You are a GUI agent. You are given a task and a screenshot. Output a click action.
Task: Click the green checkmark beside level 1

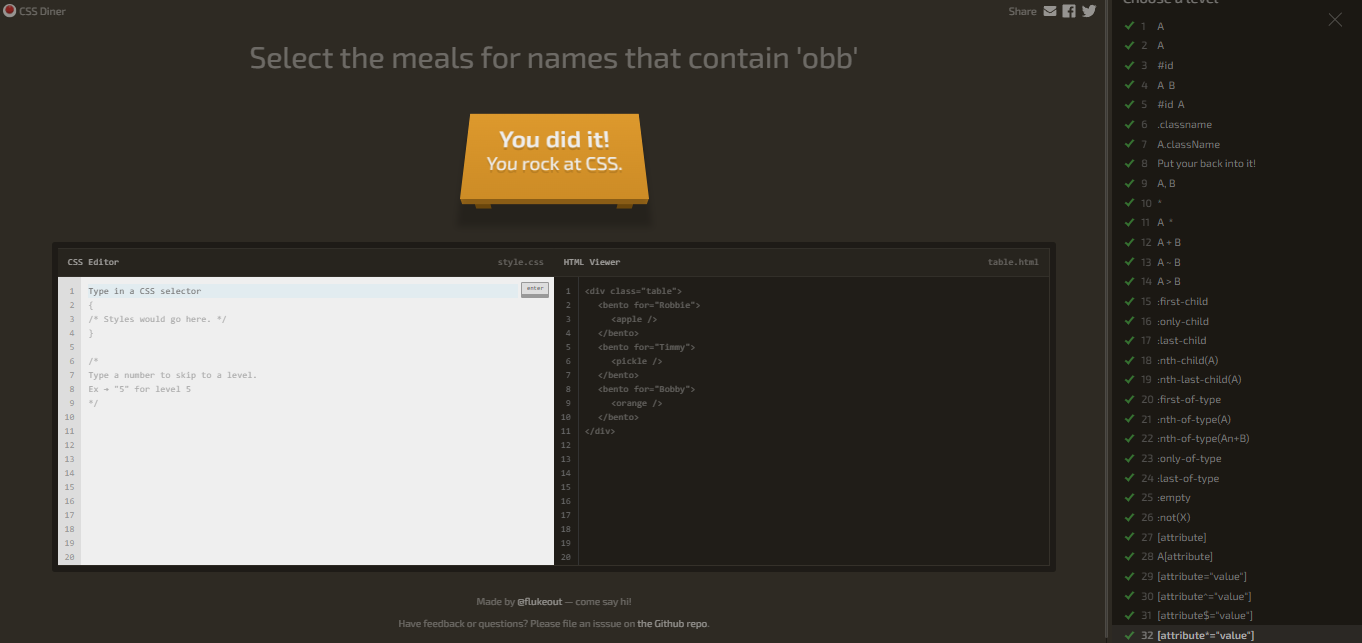(x=1129, y=26)
